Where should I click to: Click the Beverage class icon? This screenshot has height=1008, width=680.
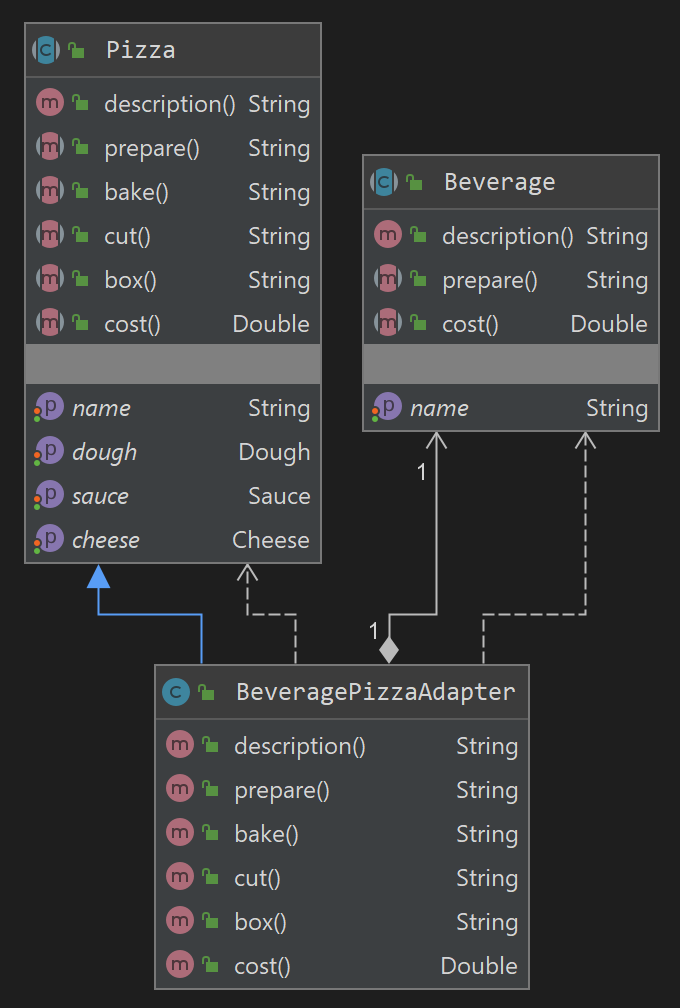(385, 182)
